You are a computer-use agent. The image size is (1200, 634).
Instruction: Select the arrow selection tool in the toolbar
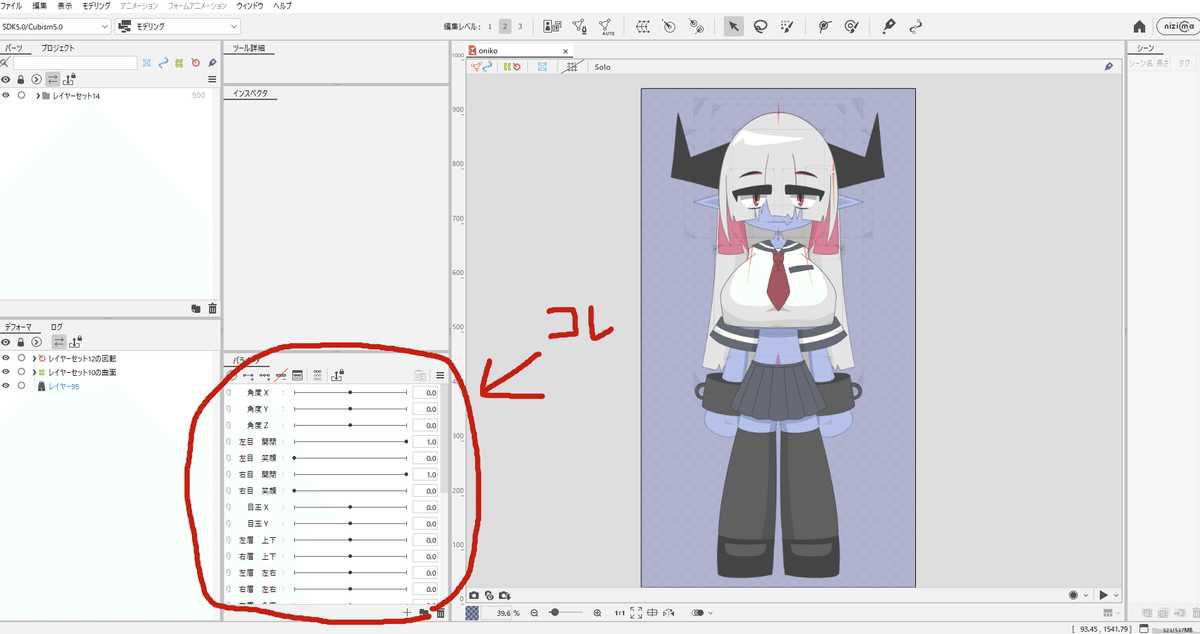(x=734, y=26)
